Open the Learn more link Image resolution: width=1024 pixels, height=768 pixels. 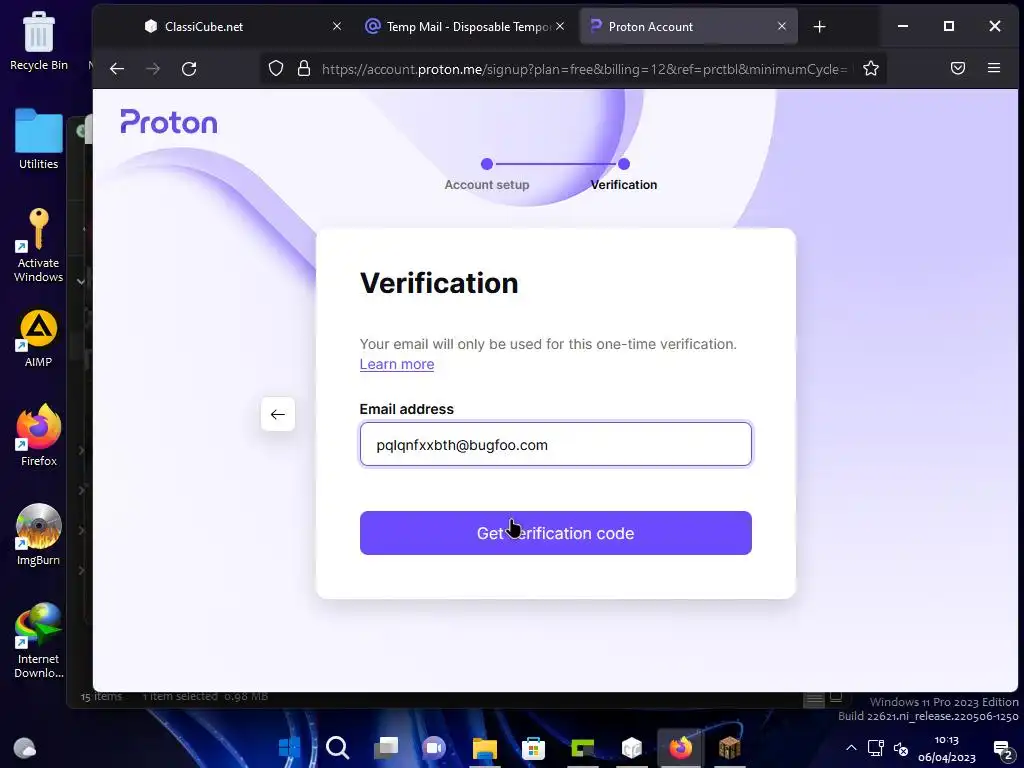(x=396, y=364)
